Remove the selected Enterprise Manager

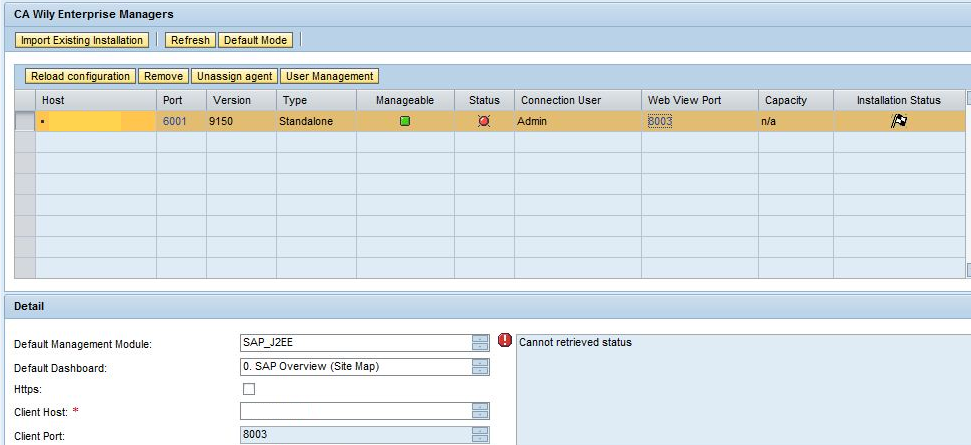click(163, 76)
